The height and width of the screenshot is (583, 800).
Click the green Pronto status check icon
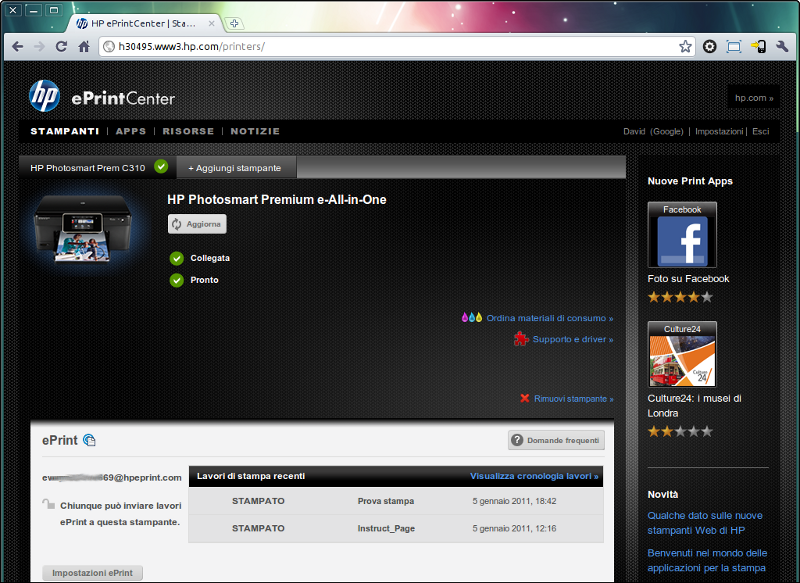(x=177, y=281)
